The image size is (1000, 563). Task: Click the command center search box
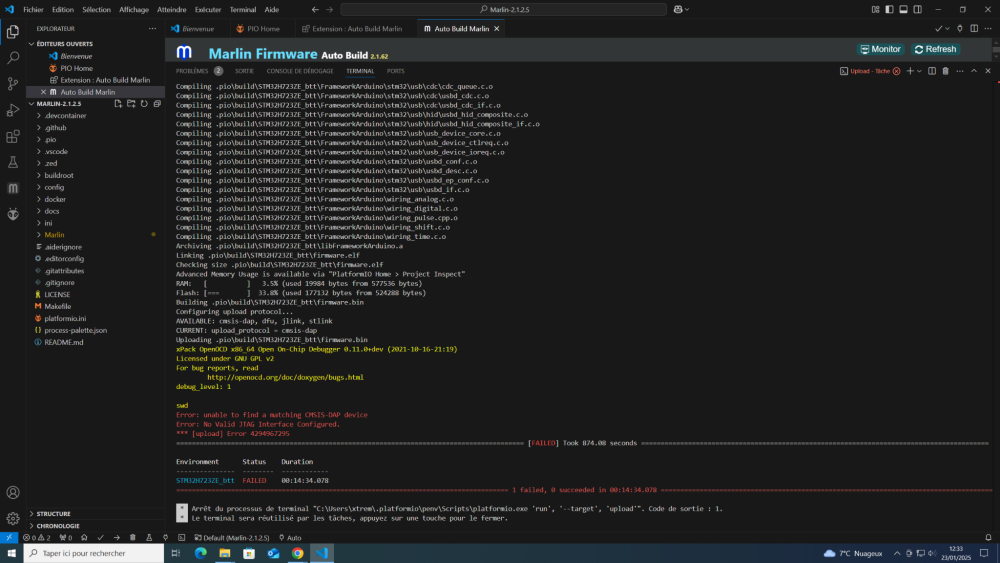[503, 10]
